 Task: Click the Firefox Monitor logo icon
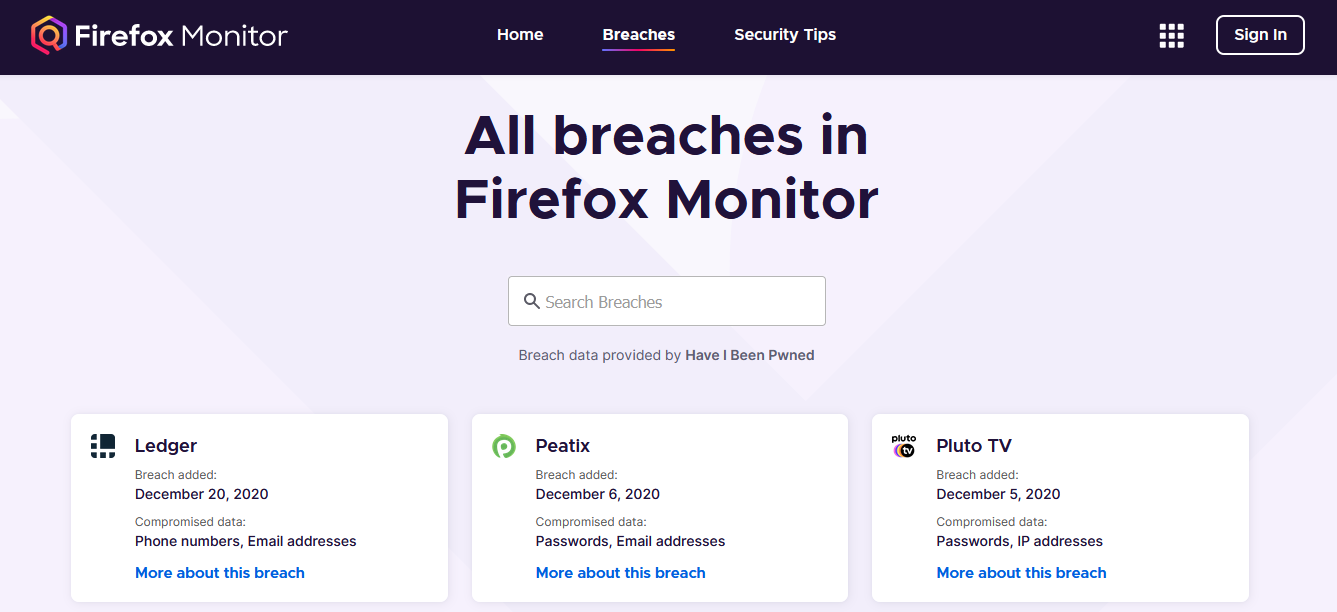(48, 36)
